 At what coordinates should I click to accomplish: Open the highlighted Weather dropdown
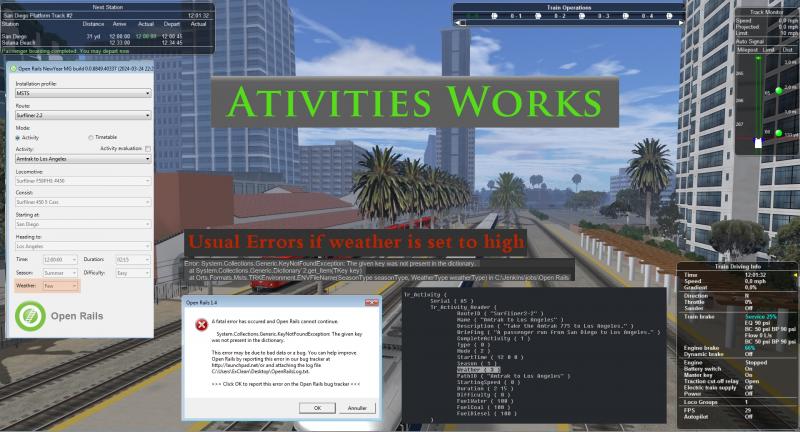click(60, 286)
